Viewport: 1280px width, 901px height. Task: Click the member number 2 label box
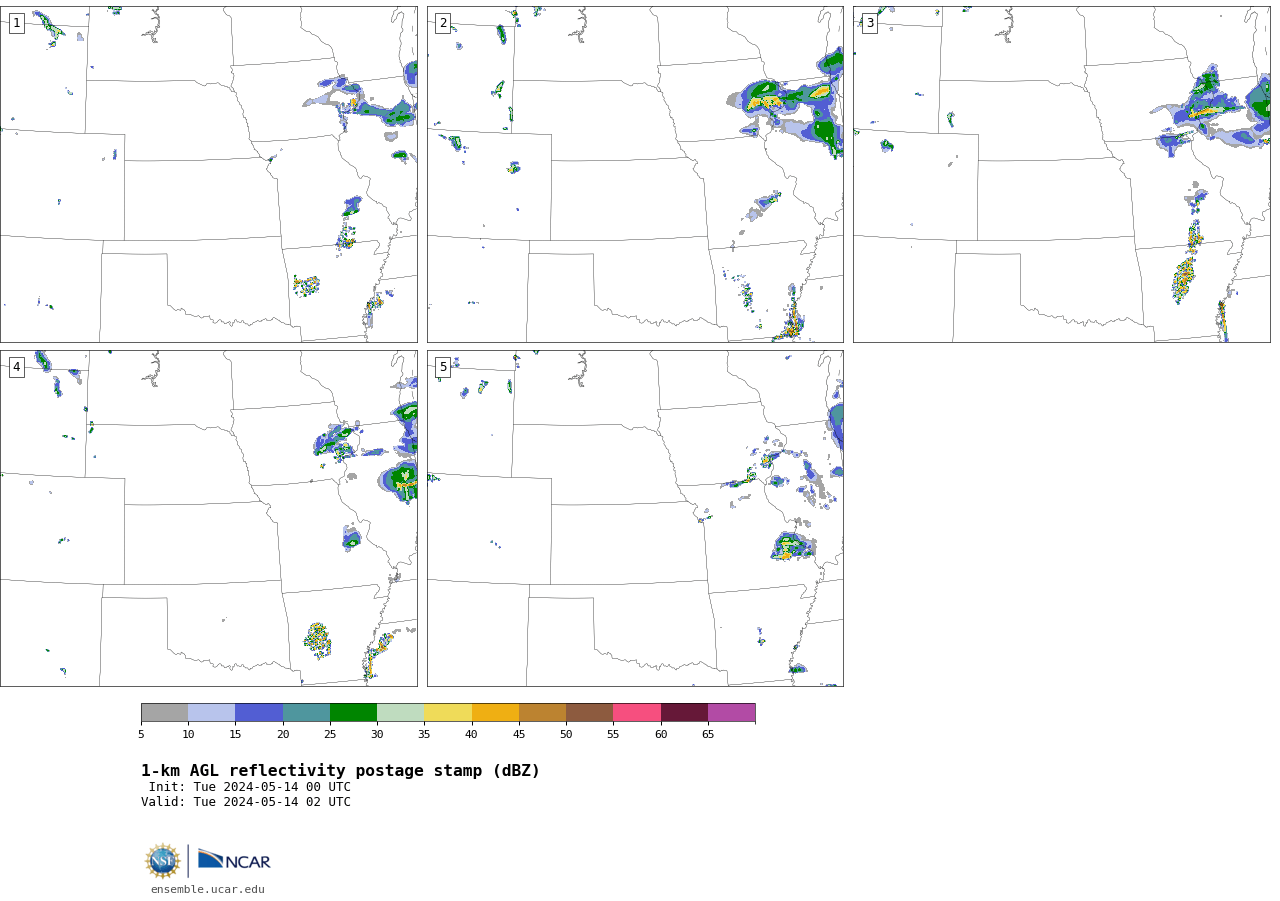click(443, 23)
